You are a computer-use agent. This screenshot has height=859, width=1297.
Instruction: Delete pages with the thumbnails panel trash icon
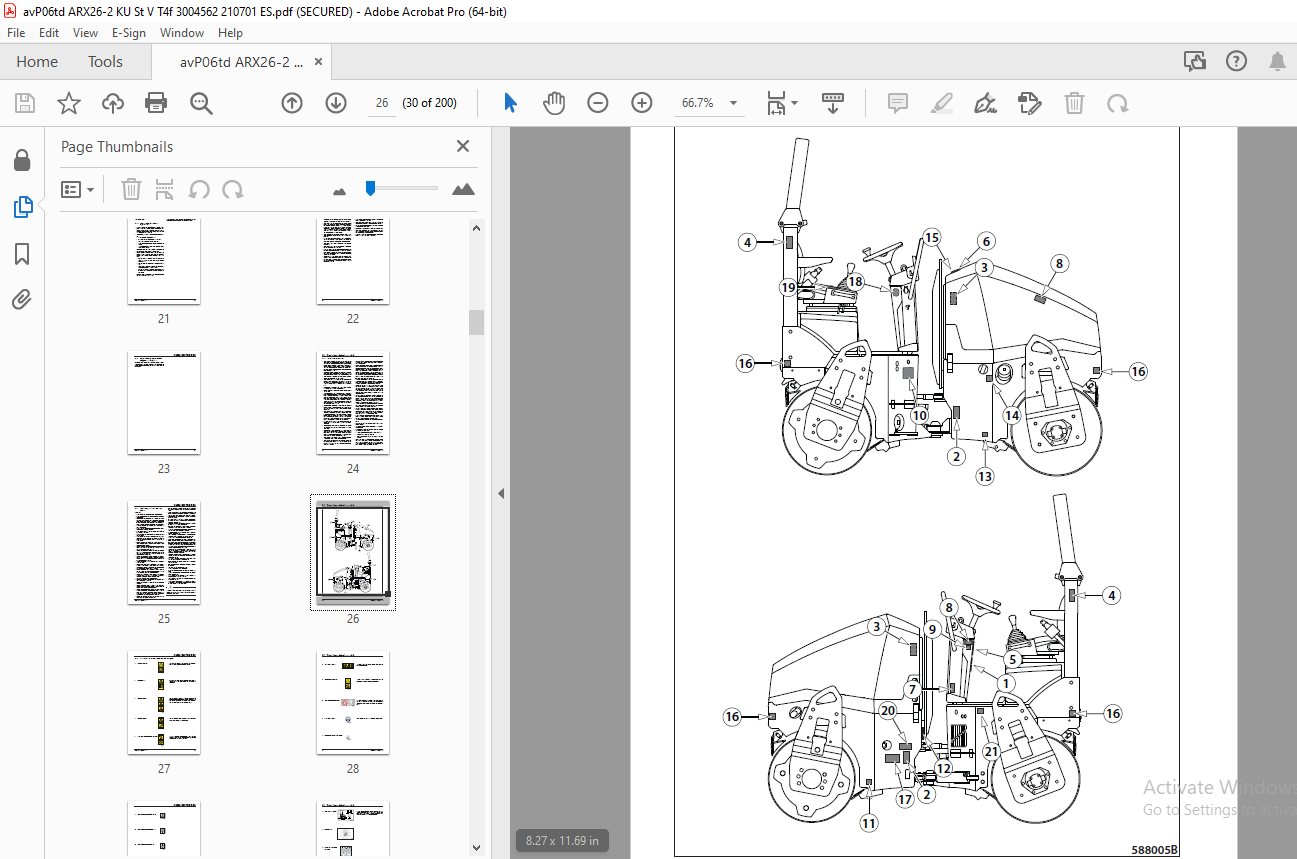[x=131, y=189]
